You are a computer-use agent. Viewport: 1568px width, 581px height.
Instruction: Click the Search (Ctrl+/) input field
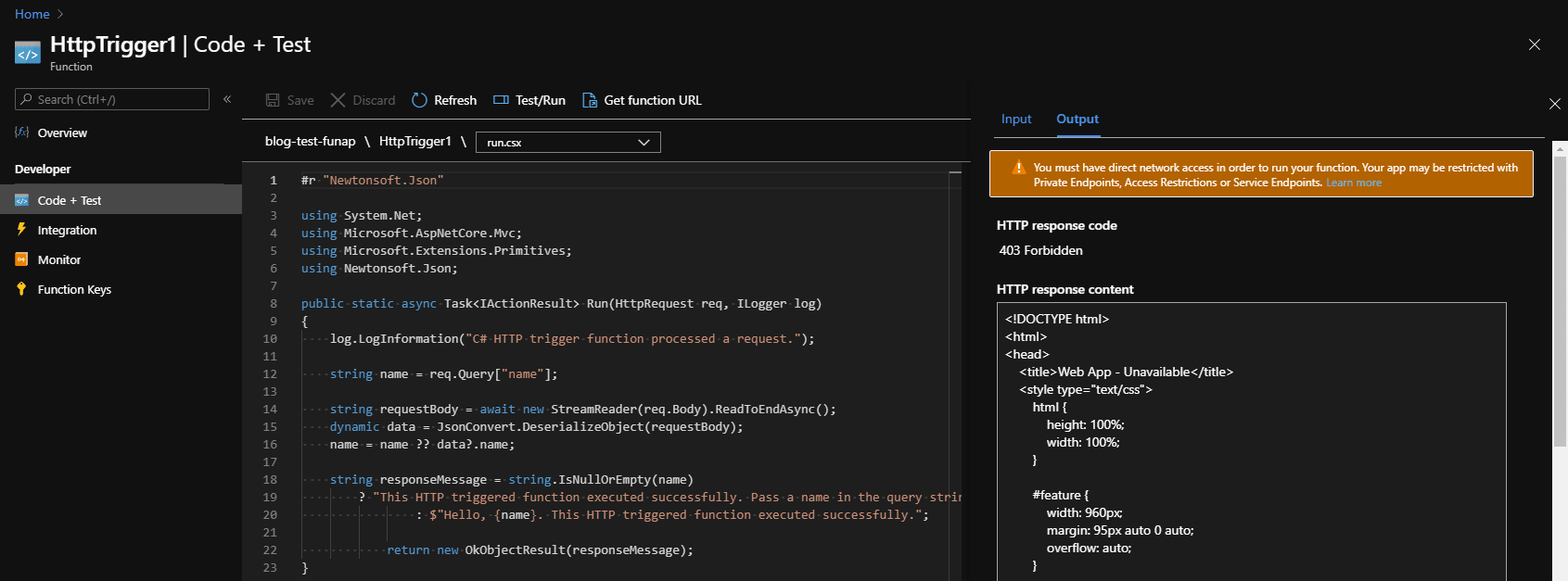(112, 99)
